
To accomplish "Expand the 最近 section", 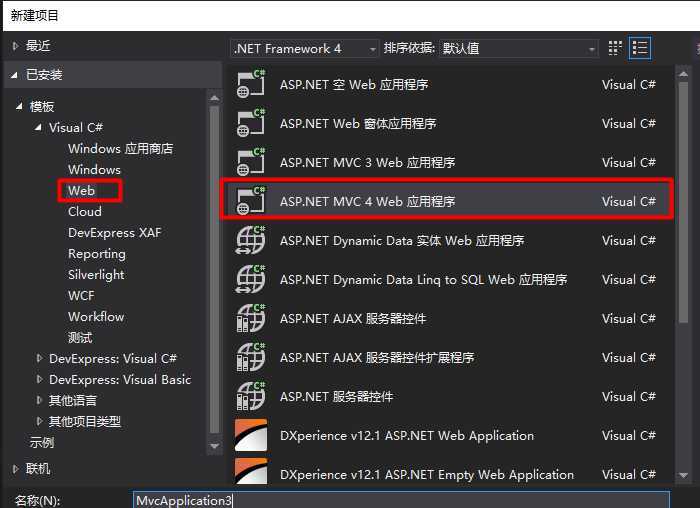I will tap(16, 46).
